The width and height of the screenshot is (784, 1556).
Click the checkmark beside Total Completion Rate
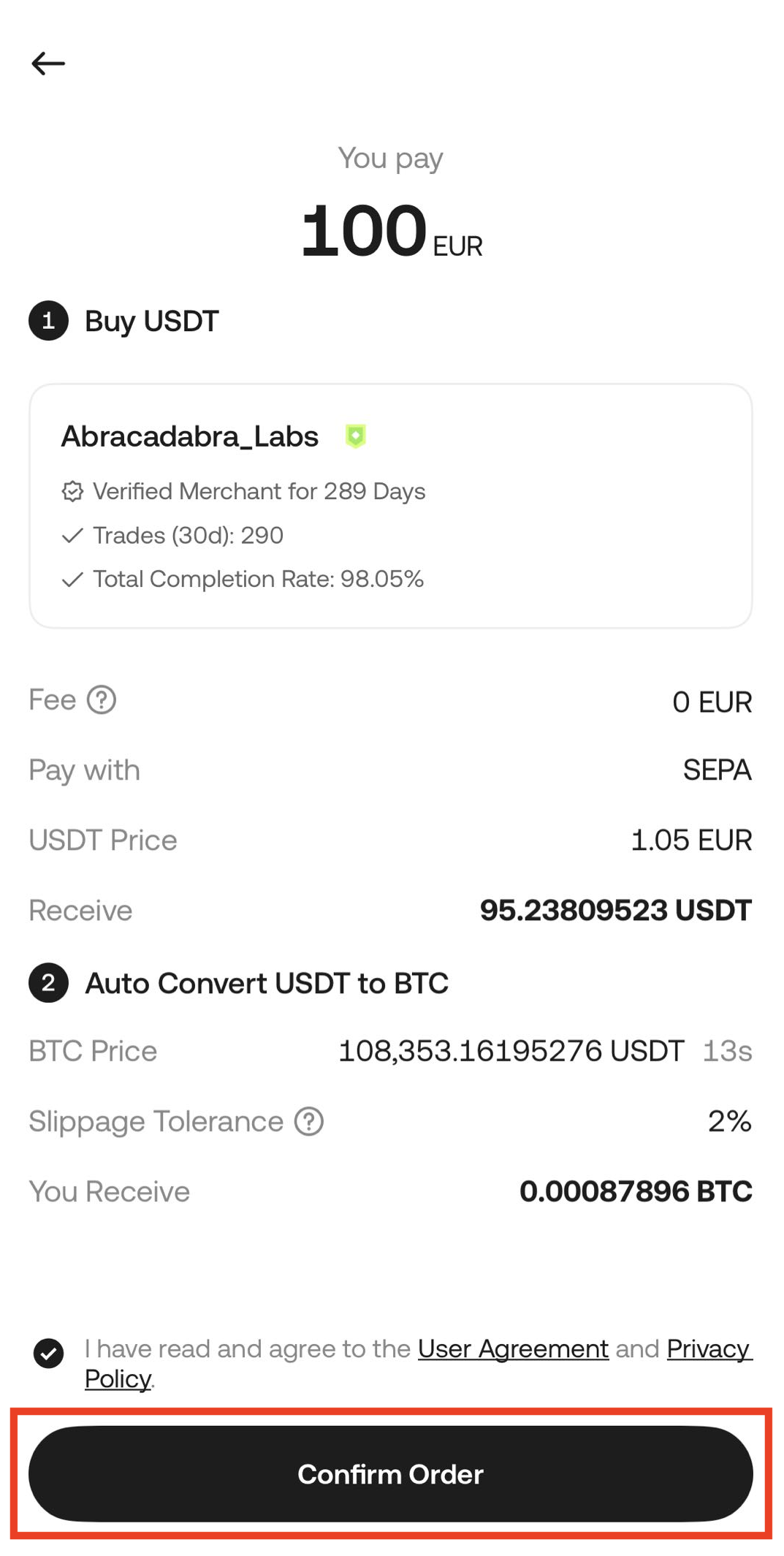(x=72, y=580)
